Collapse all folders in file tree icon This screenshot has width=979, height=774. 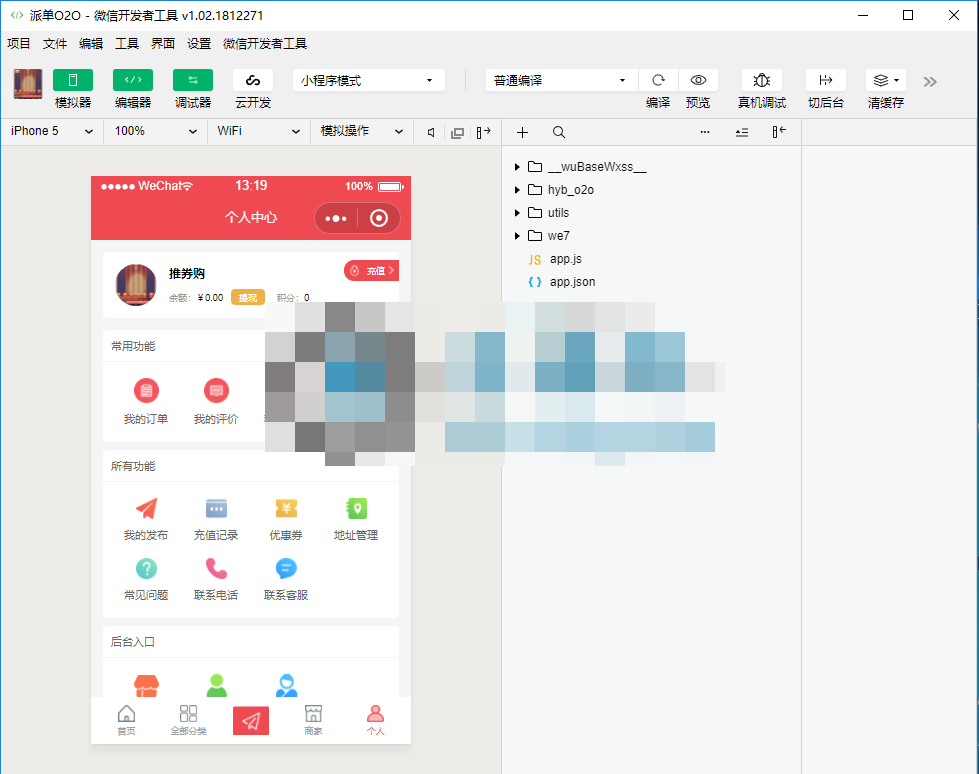coord(742,132)
